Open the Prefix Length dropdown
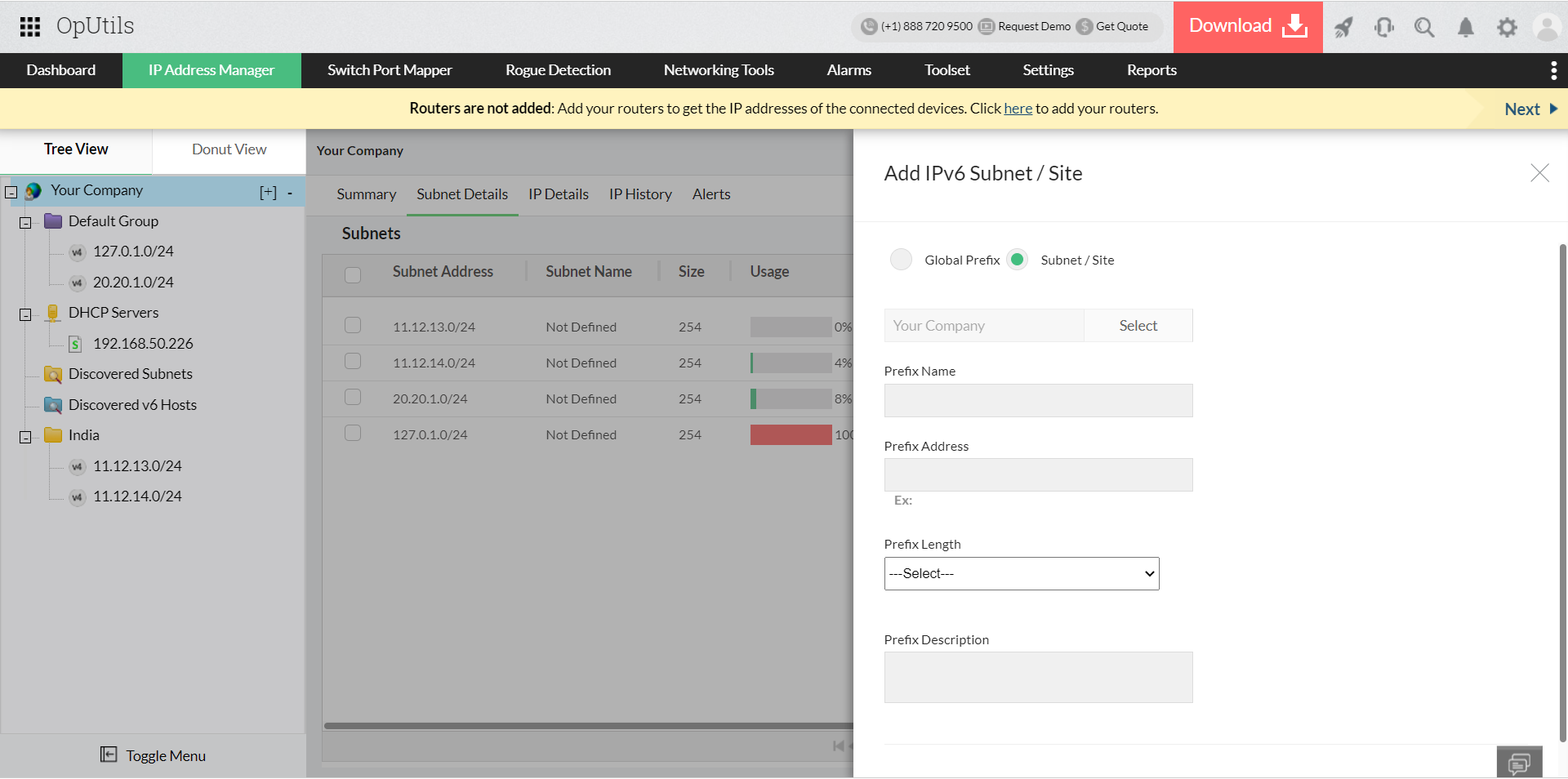Image resolution: width=1568 pixels, height=779 pixels. point(1021,574)
